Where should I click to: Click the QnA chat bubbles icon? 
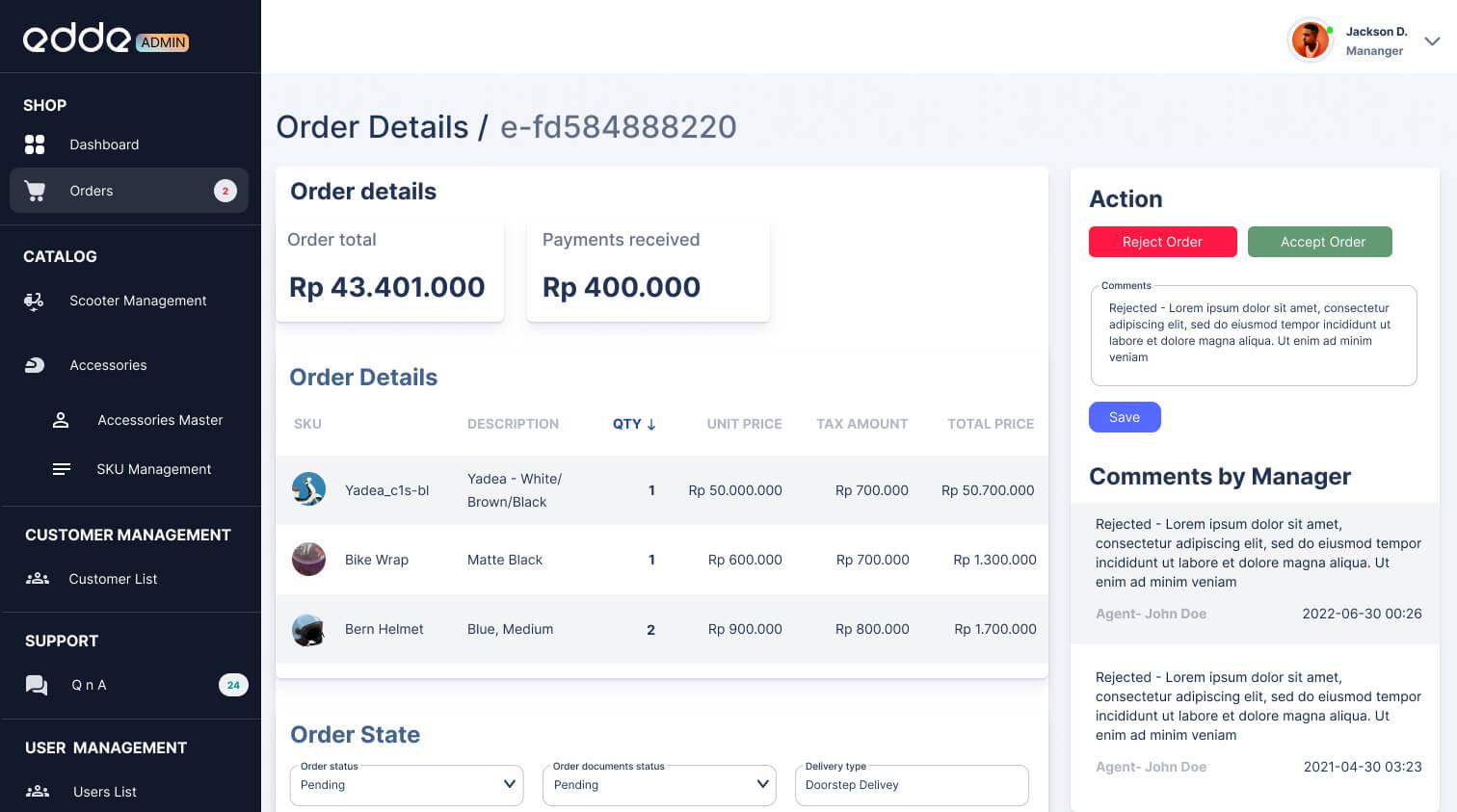tap(37, 685)
